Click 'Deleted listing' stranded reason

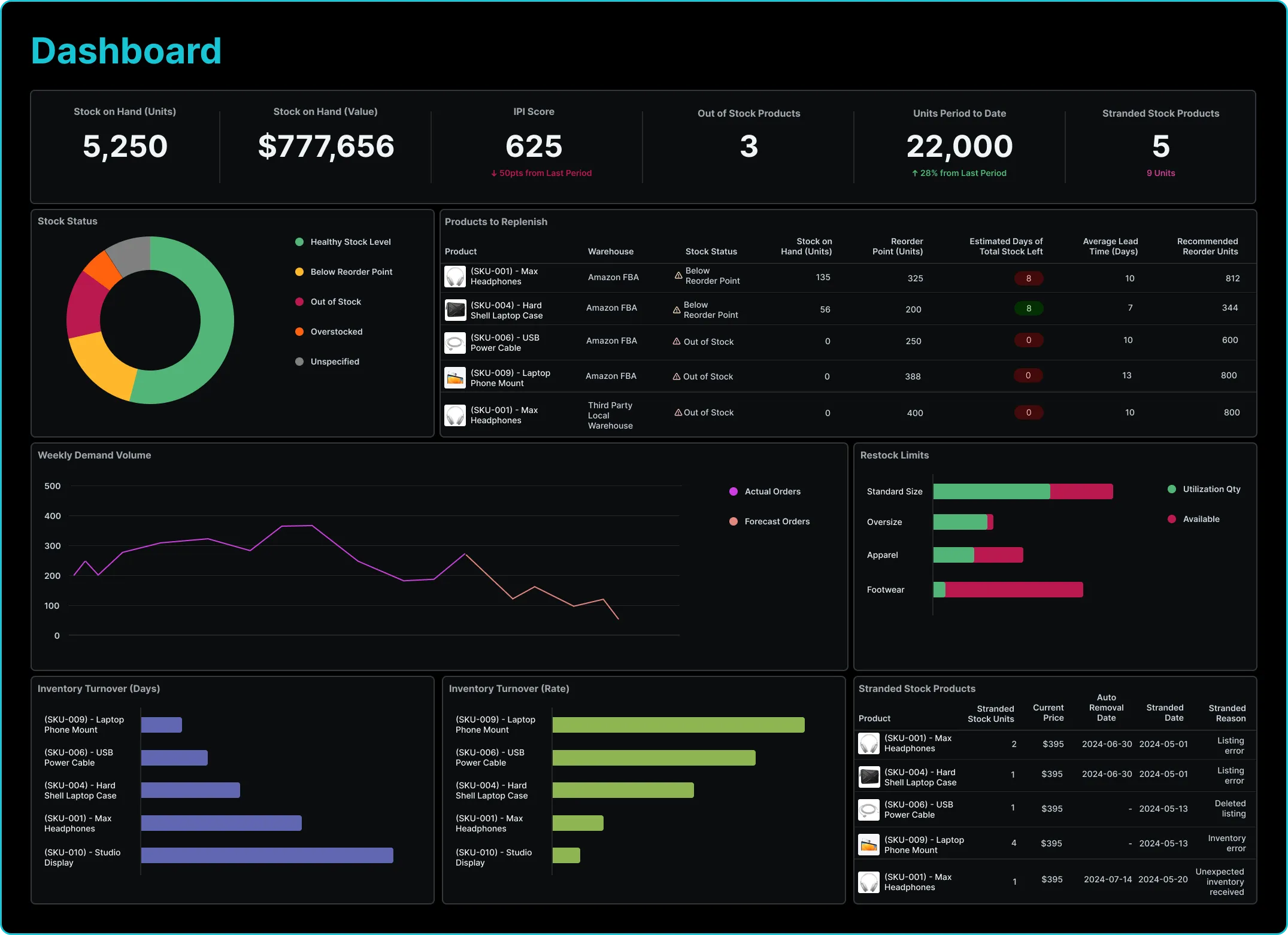[1231, 809]
